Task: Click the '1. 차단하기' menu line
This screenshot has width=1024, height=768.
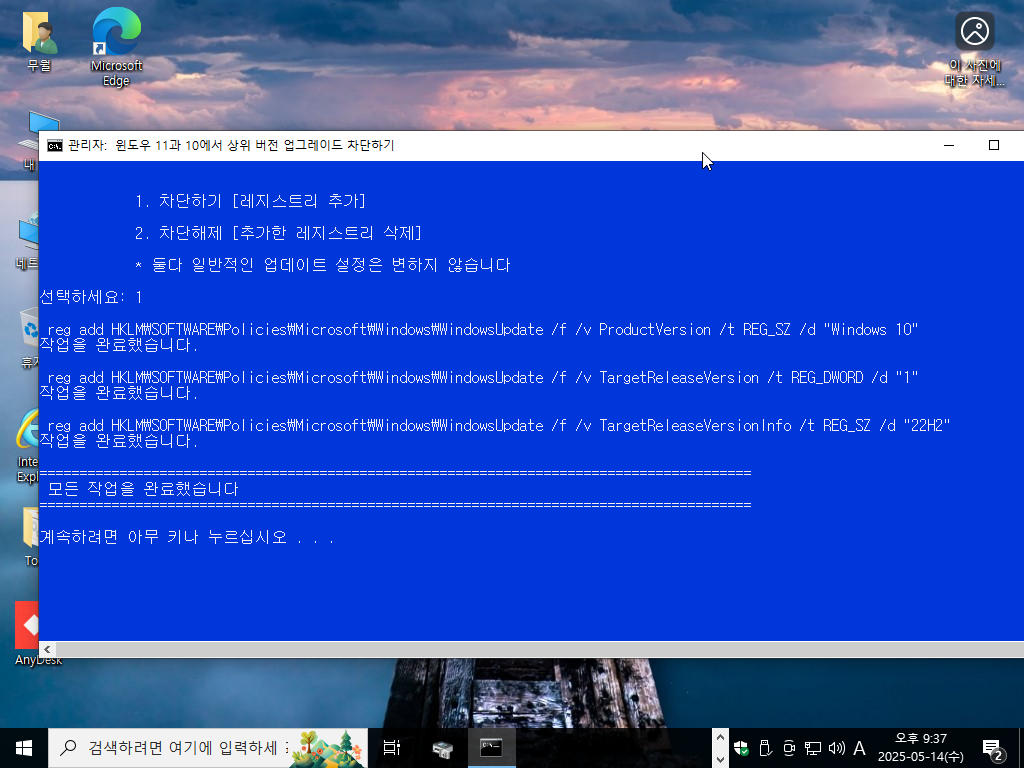Action: click(251, 200)
